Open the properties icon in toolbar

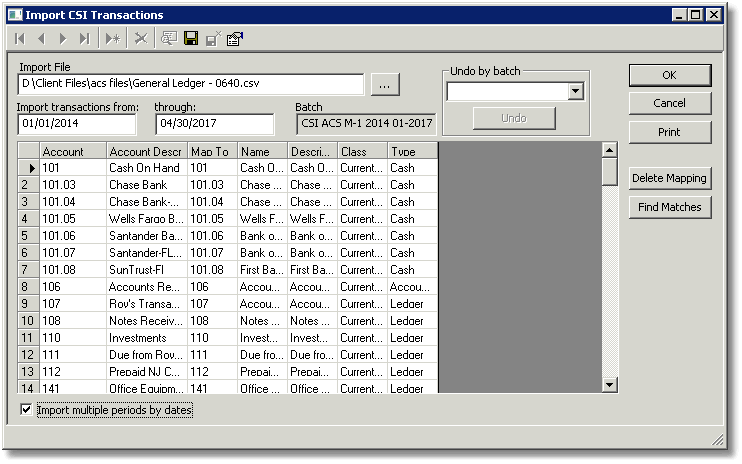tap(235, 39)
